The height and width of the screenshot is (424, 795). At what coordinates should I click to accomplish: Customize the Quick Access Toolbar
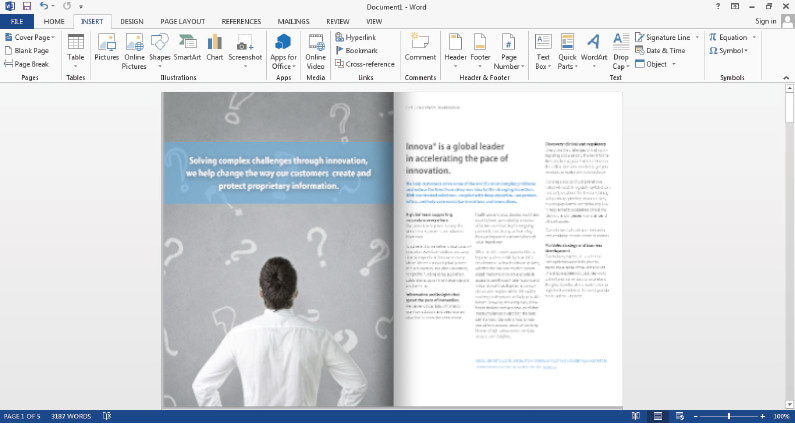(81, 7)
